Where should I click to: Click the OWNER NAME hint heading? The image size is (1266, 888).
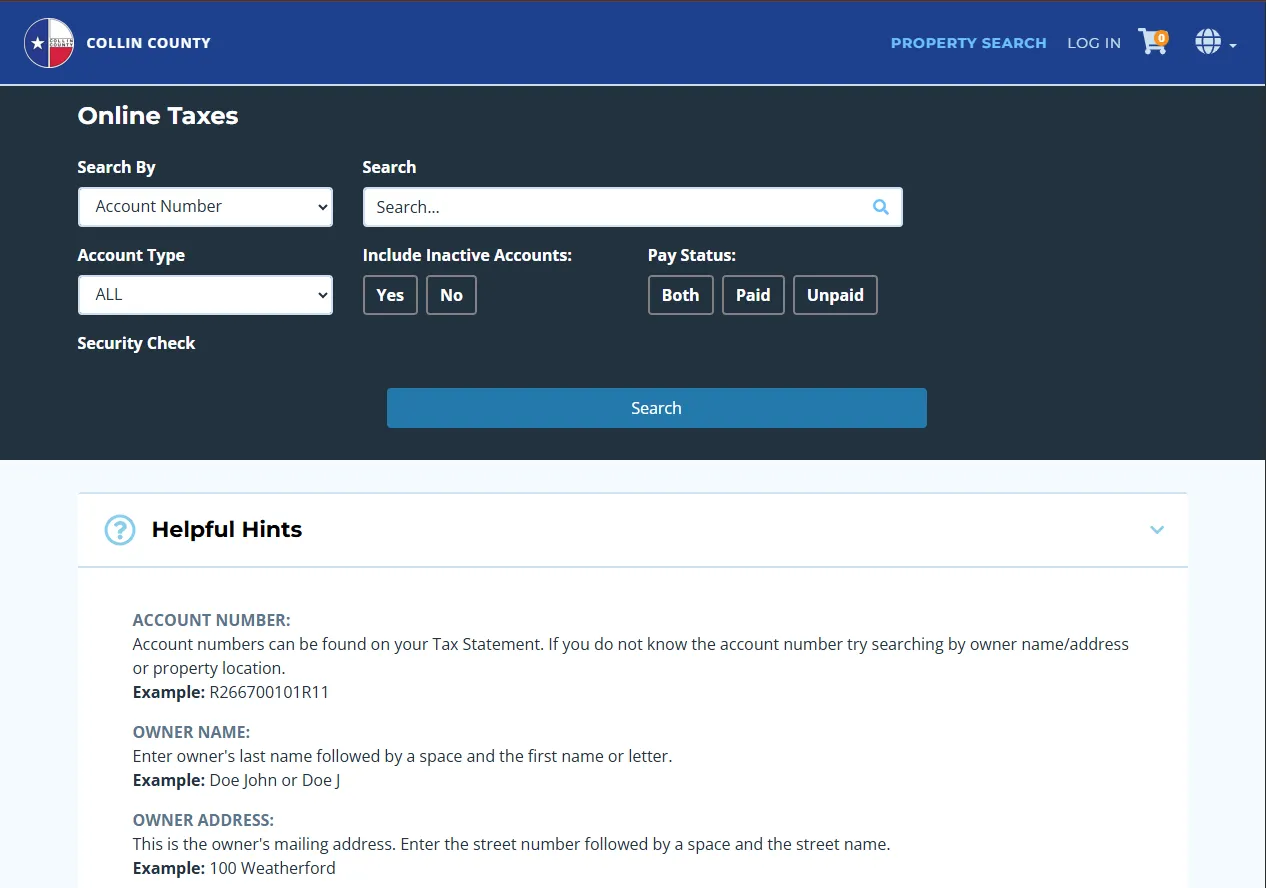[x=191, y=732]
